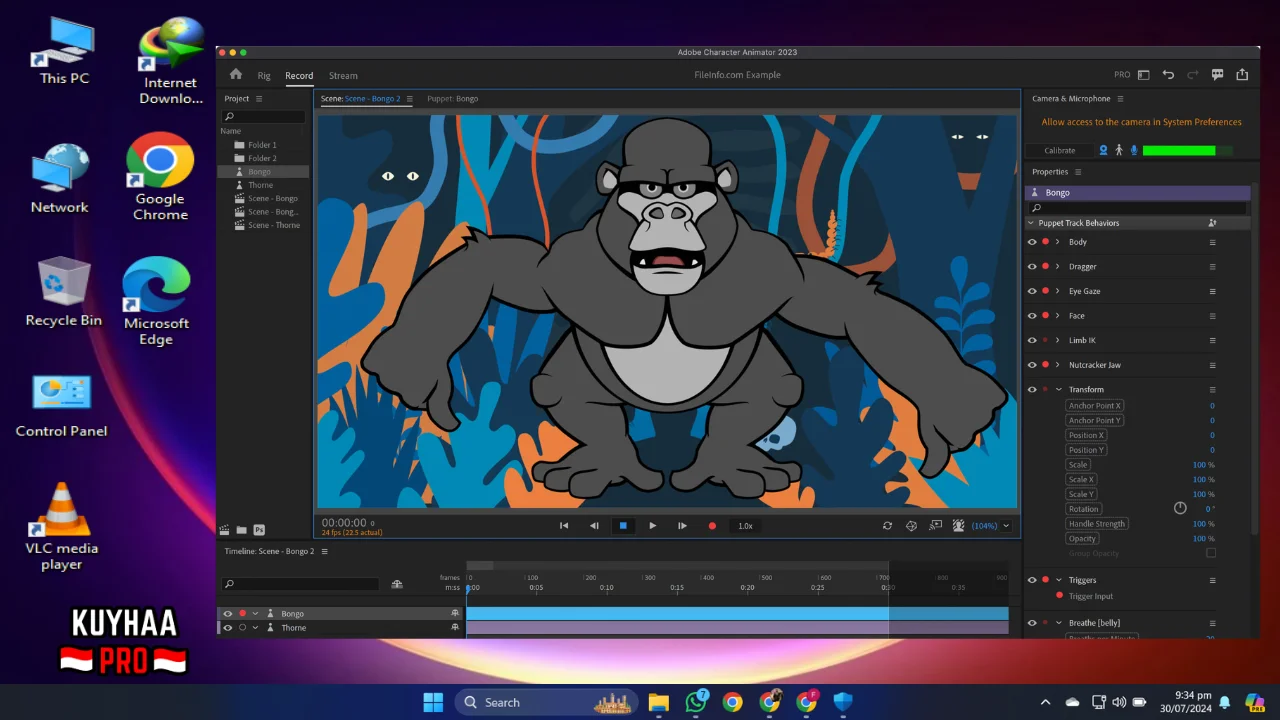Toggle the camera face-tracking icon
This screenshot has width=1280, height=720.
(x=1104, y=150)
